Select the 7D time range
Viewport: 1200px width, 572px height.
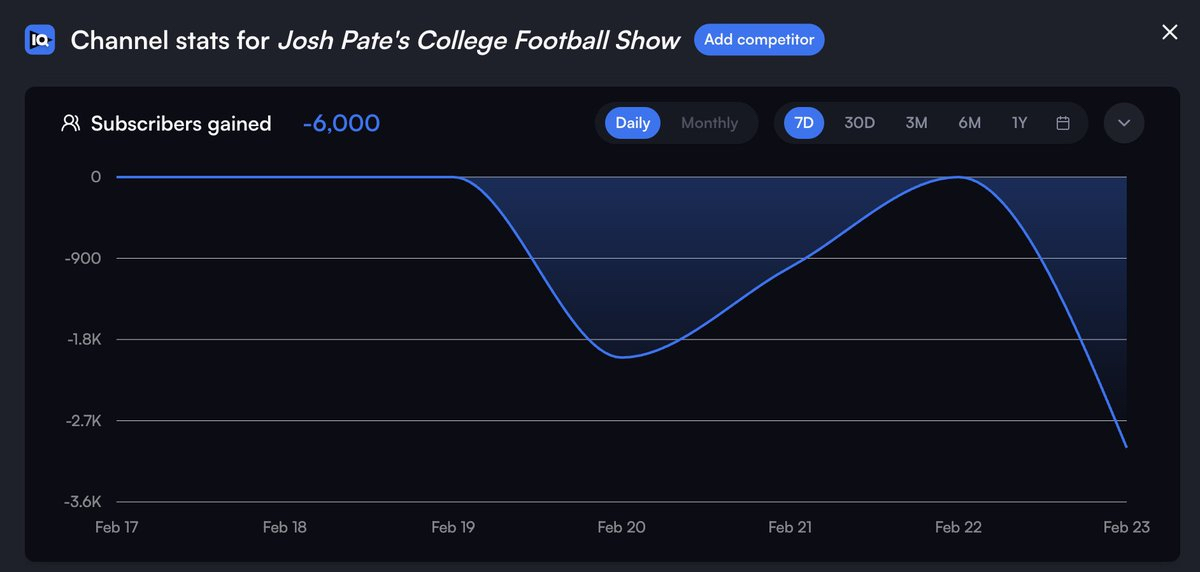pos(804,123)
